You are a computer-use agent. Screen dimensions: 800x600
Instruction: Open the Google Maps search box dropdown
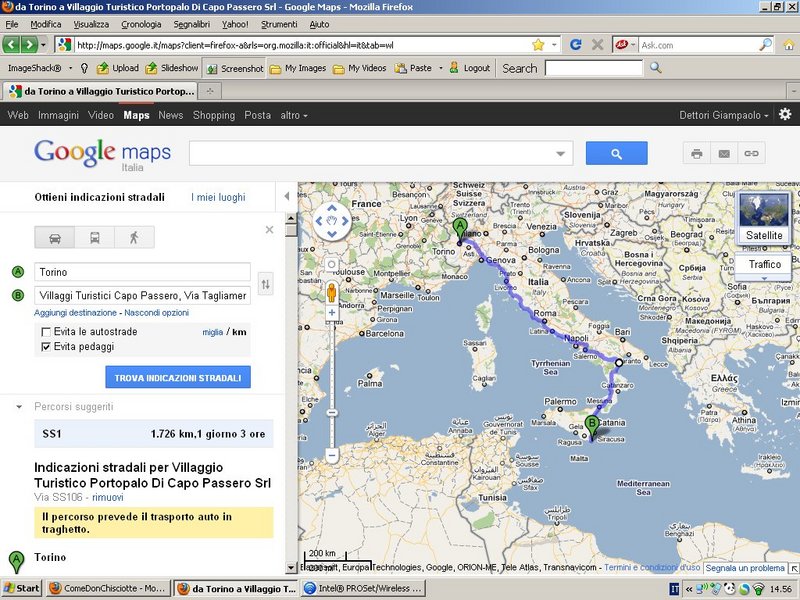[560, 154]
